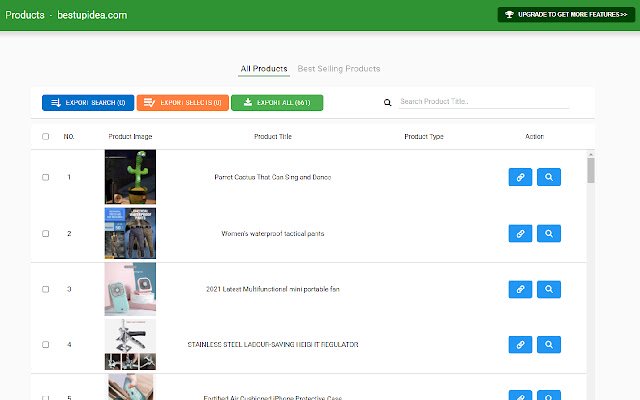Open link for Women's waterproof tactical pants
Screen dimensions: 640x400
tap(520, 233)
